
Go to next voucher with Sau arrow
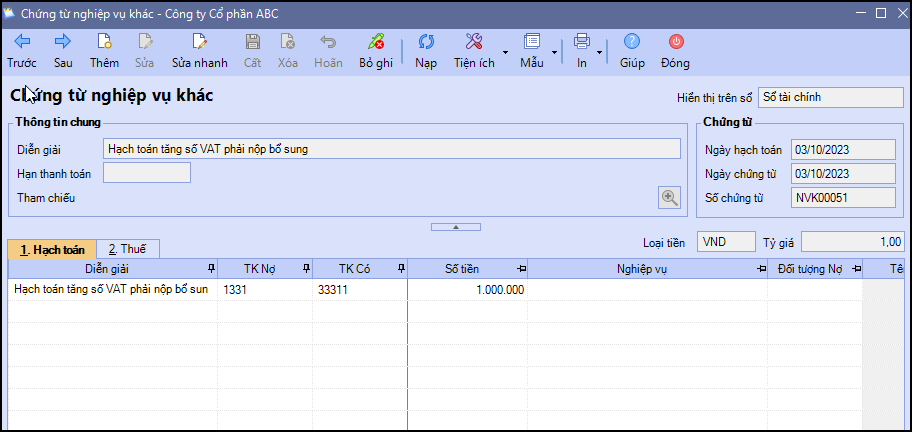pos(63,42)
